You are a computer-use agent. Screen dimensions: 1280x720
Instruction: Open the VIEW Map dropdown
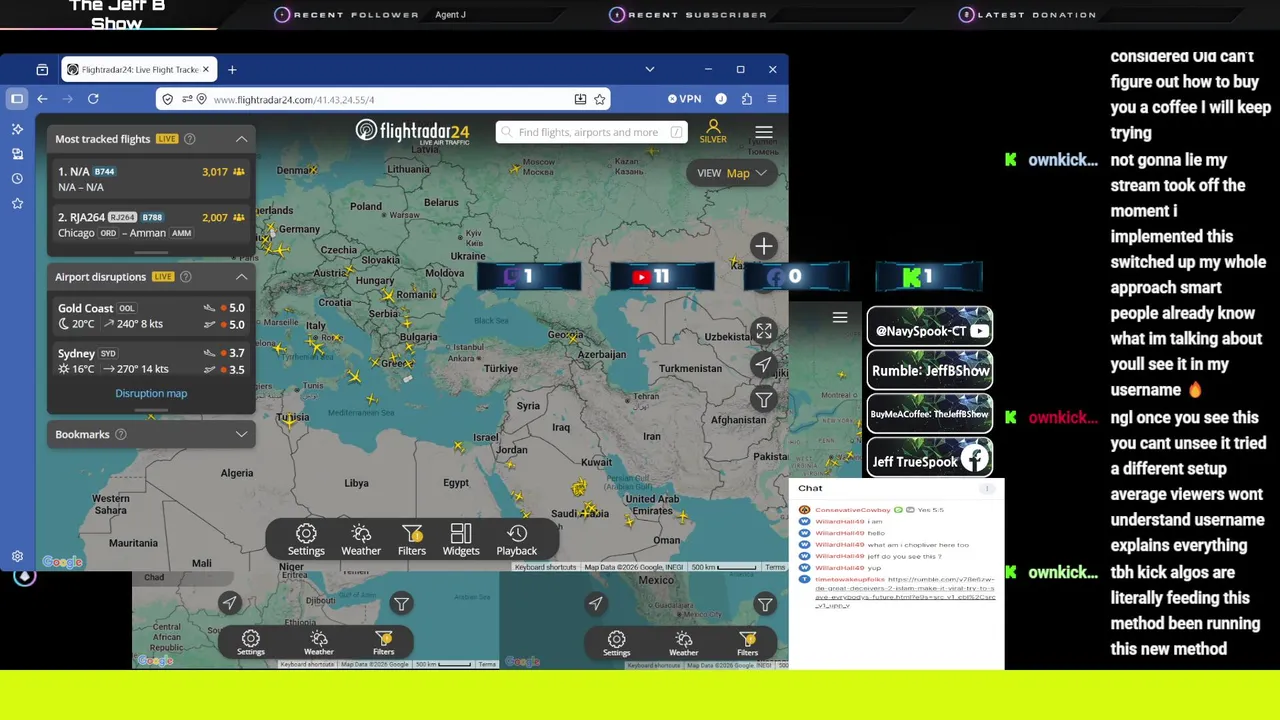(x=732, y=173)
